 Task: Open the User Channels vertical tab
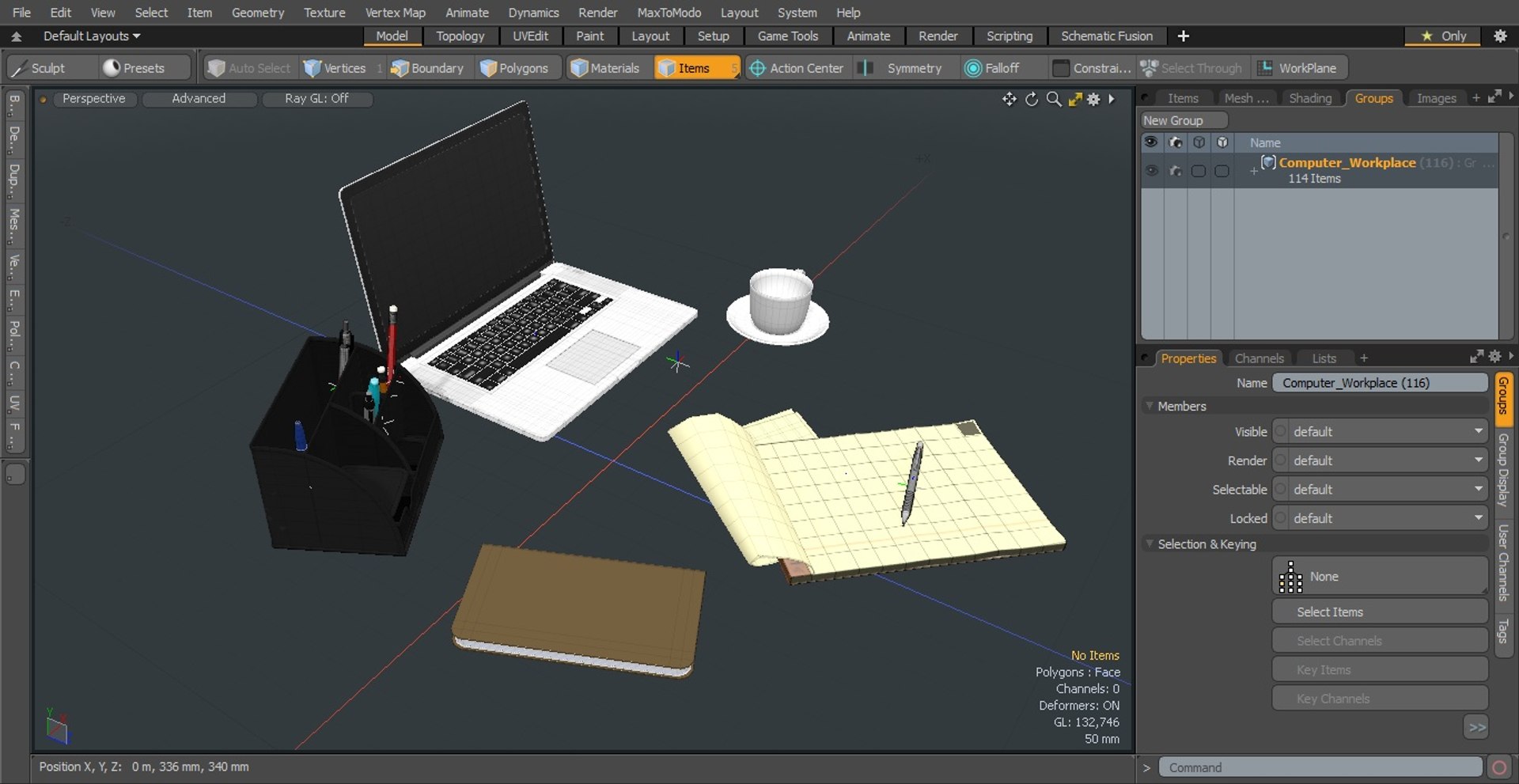point(1503,562)
